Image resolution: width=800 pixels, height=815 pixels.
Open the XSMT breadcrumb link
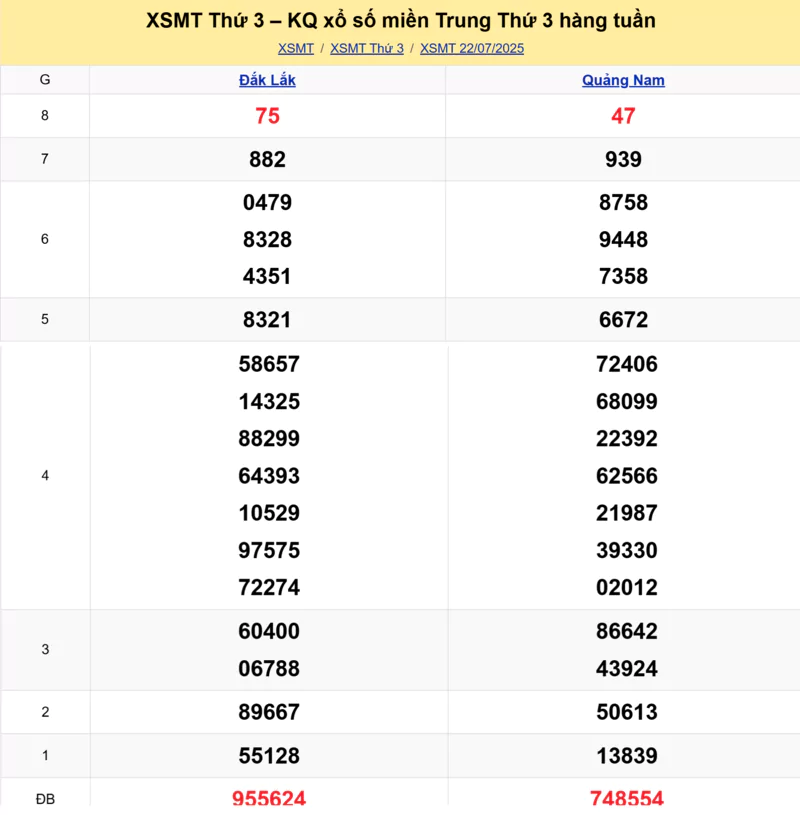click(x=296, y=48)
